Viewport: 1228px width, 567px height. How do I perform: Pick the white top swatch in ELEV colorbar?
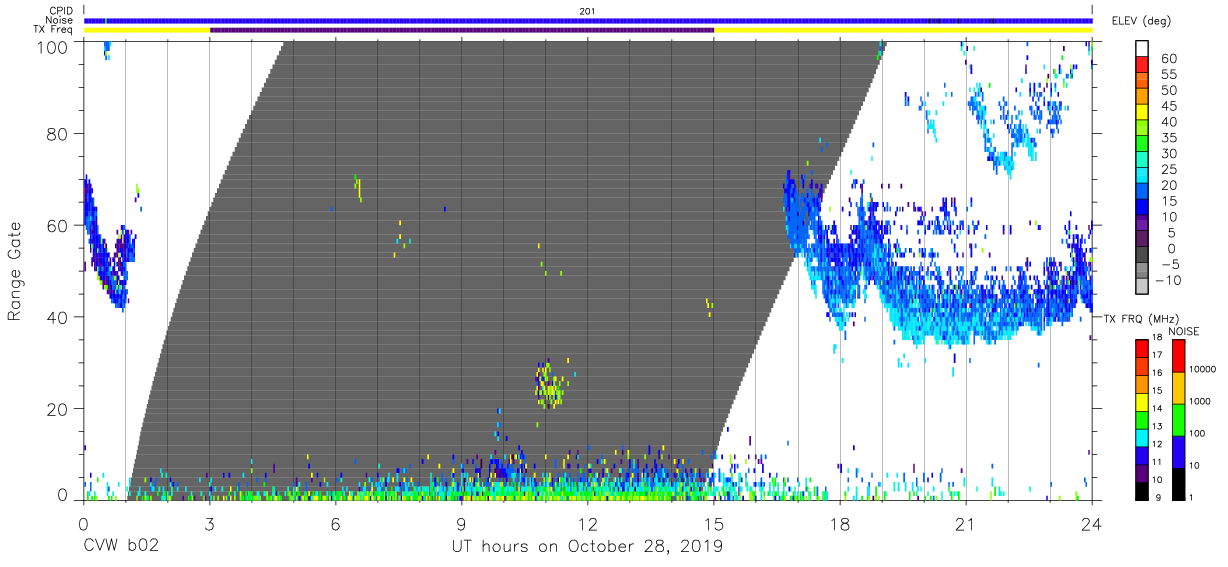point(1142,49)
